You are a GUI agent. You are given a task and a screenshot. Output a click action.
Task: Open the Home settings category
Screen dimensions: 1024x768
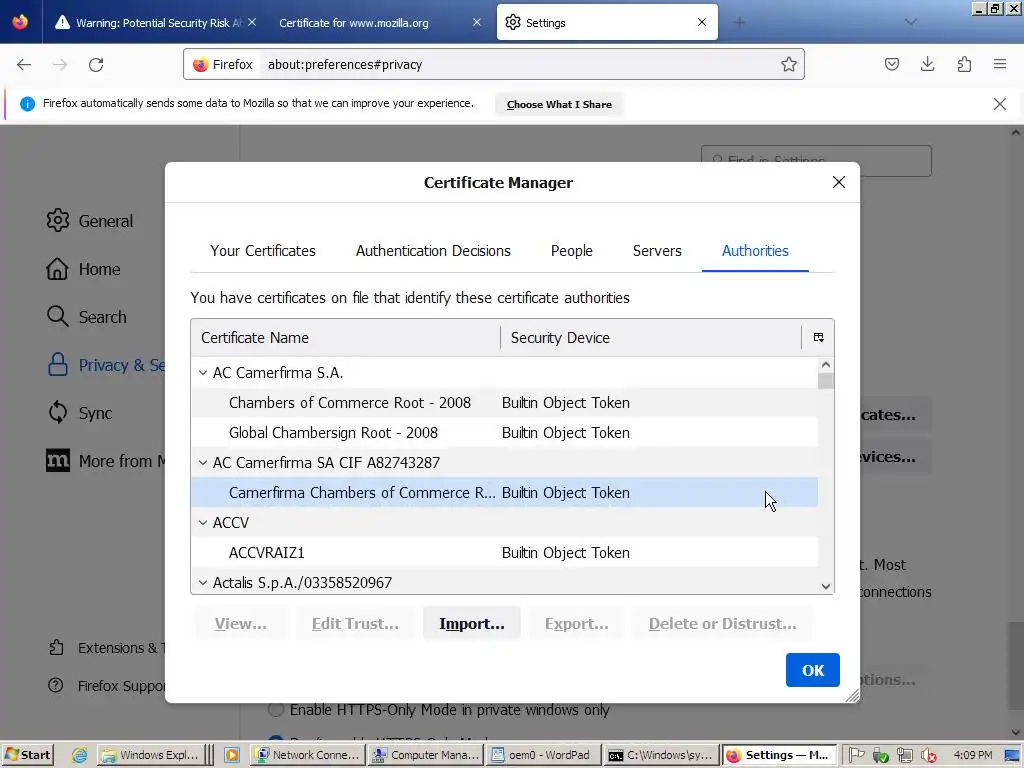tap(84, 269)
